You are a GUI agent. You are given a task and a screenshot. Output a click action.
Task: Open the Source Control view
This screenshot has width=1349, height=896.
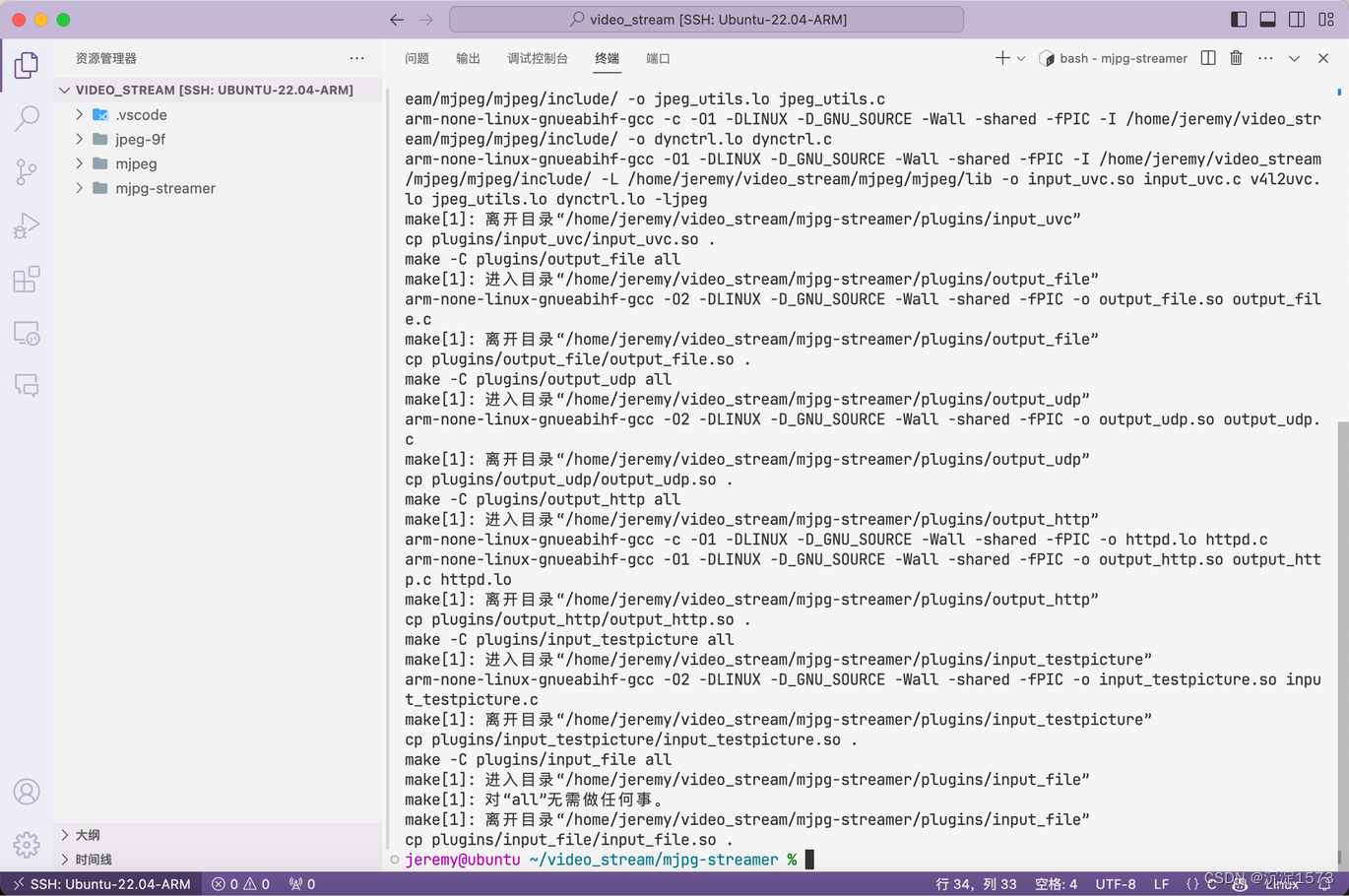27,172
